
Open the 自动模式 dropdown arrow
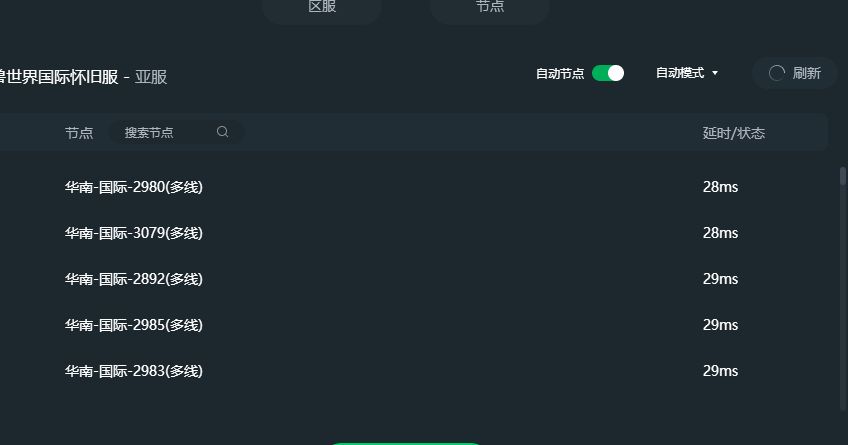715,73
